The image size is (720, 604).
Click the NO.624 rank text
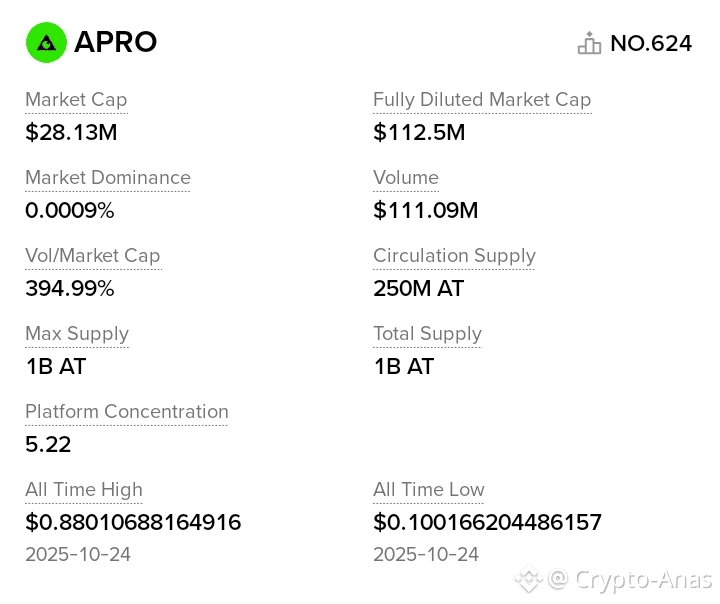(x=651, y=44)
